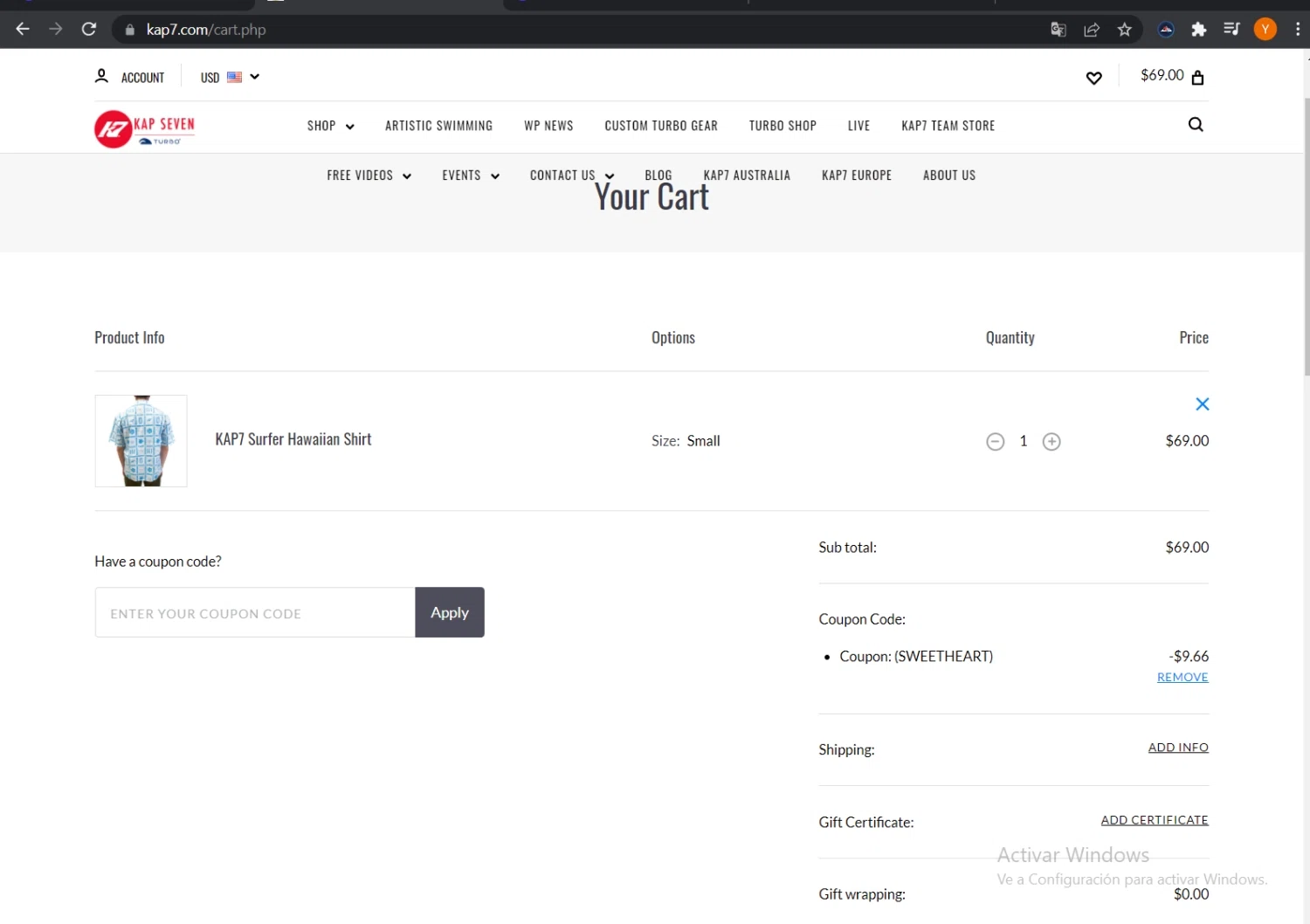Share this page via share icon
The image size is (1310, 924).
coord(1092,30)
